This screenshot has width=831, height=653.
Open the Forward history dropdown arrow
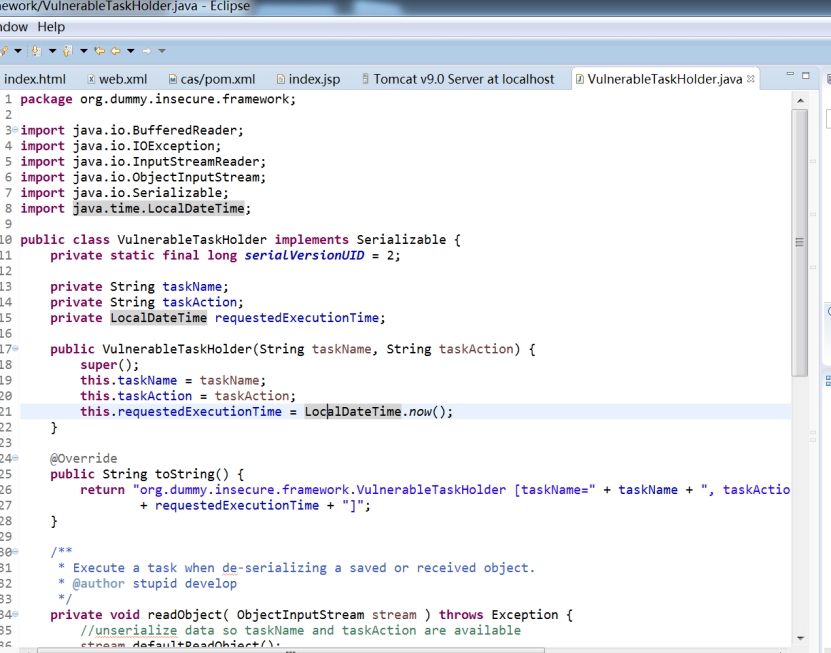(162, 51)
